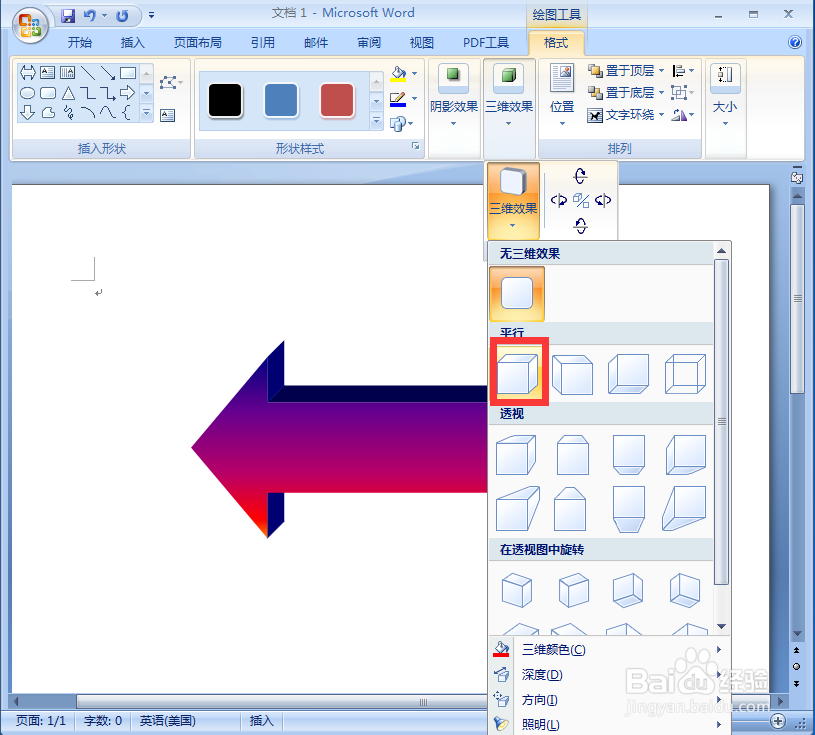The height and width of the screenshot is (735, 815).
Task: Tilt the 3D shape up
Action: click(581, 176)
